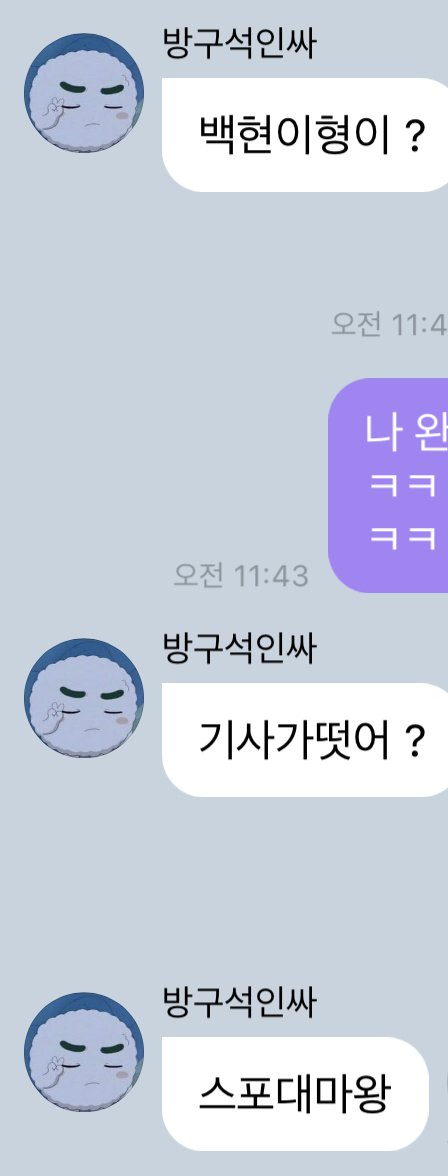View profile picture next to 스포대마왕 message

(83, 1052)
